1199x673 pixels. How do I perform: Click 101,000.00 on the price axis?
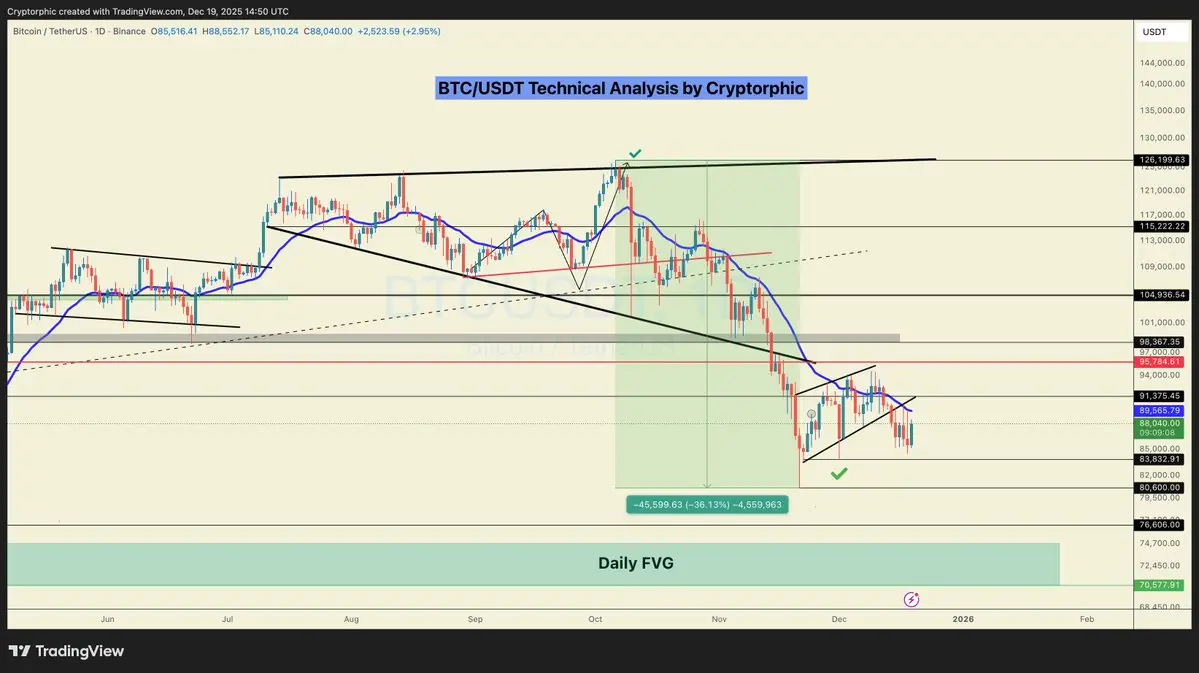(x=1162, y=323)
